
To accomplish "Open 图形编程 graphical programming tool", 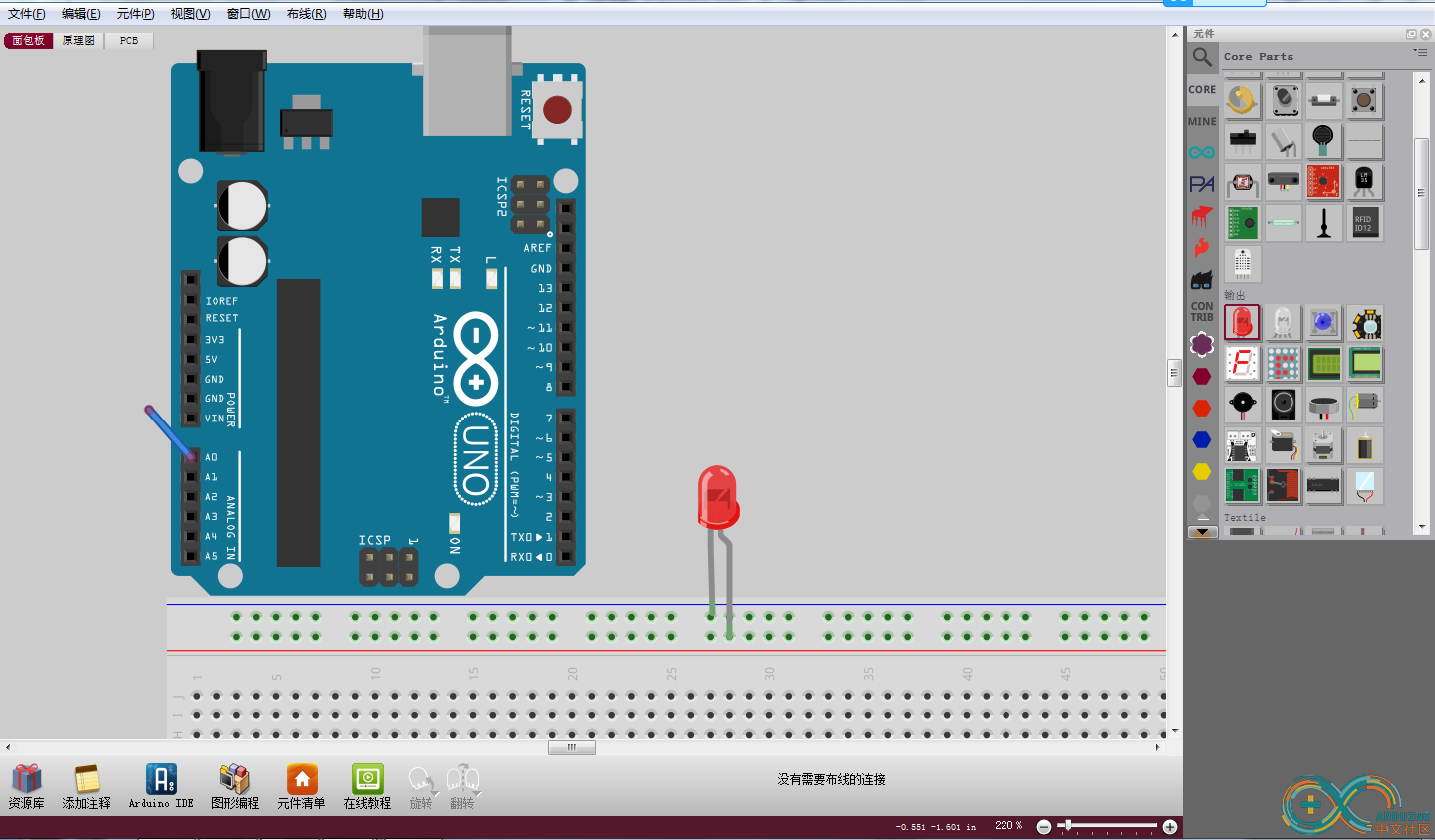I will 235,786.
